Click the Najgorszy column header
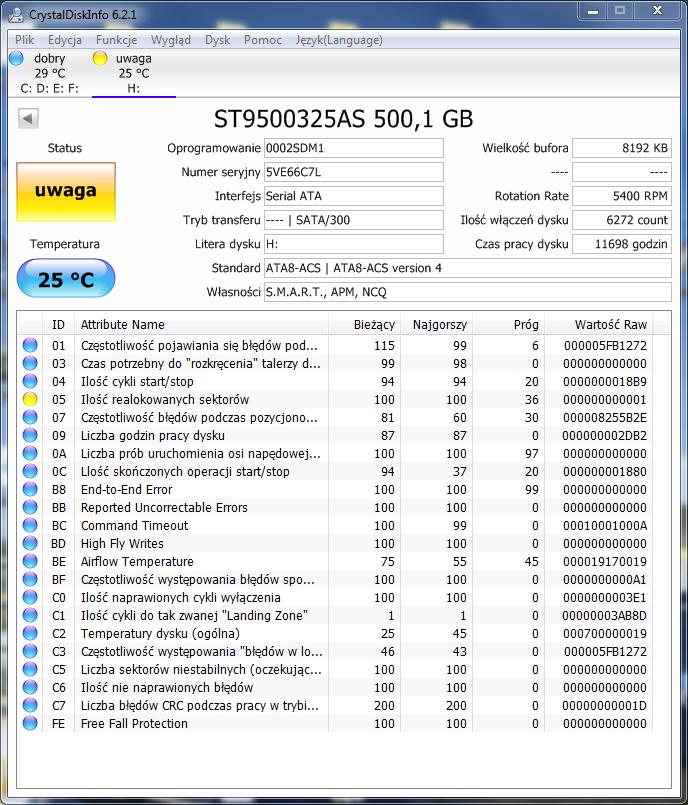 coord(436,324)
